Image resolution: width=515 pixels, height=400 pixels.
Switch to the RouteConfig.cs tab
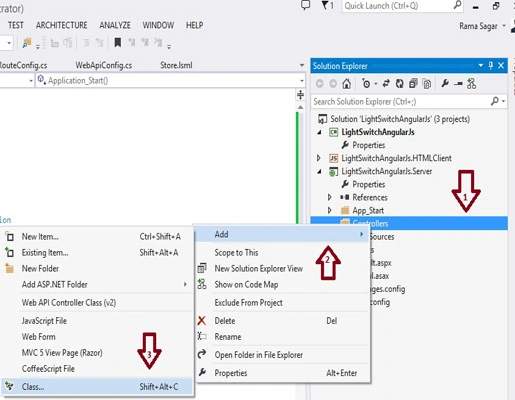23,65
